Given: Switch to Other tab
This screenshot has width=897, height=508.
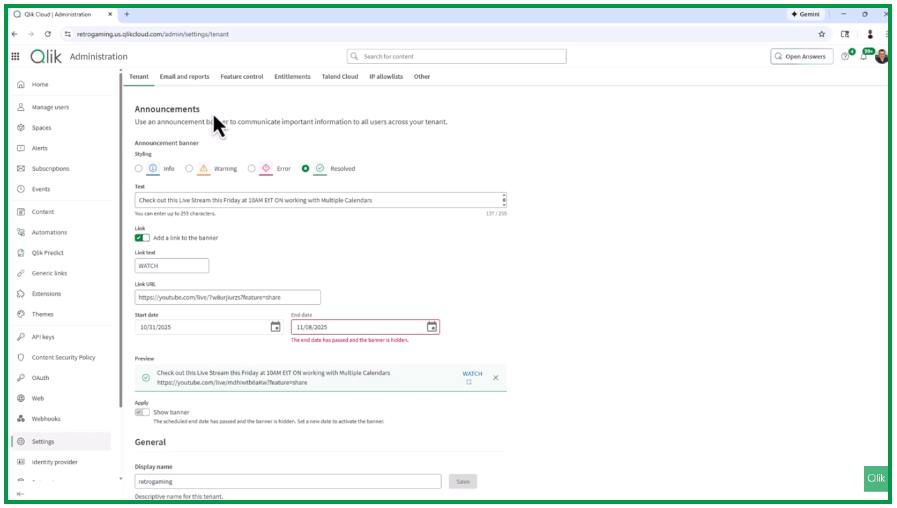Looking at the screenshot, I should [x=422, y=77].
